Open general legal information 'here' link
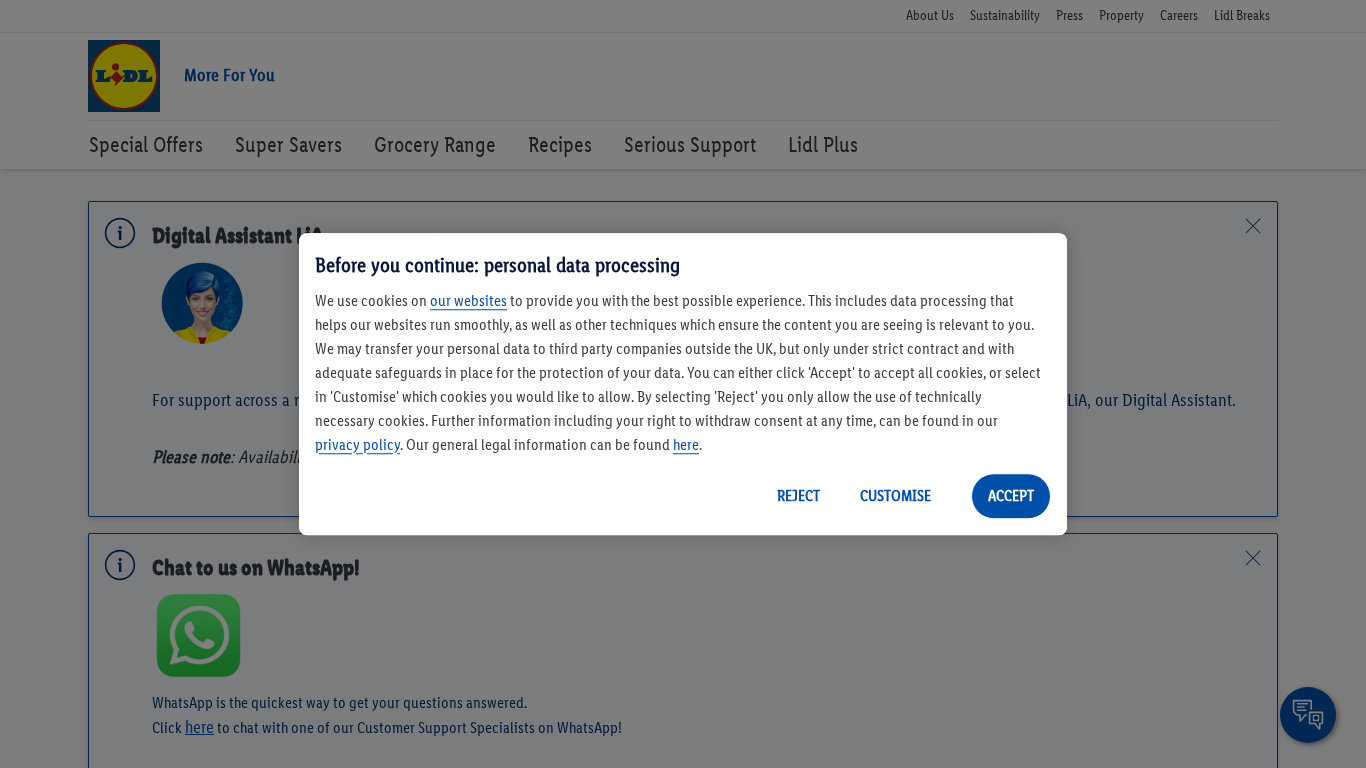The width and height of the screenshot is (1366, 768). [685, 445]
